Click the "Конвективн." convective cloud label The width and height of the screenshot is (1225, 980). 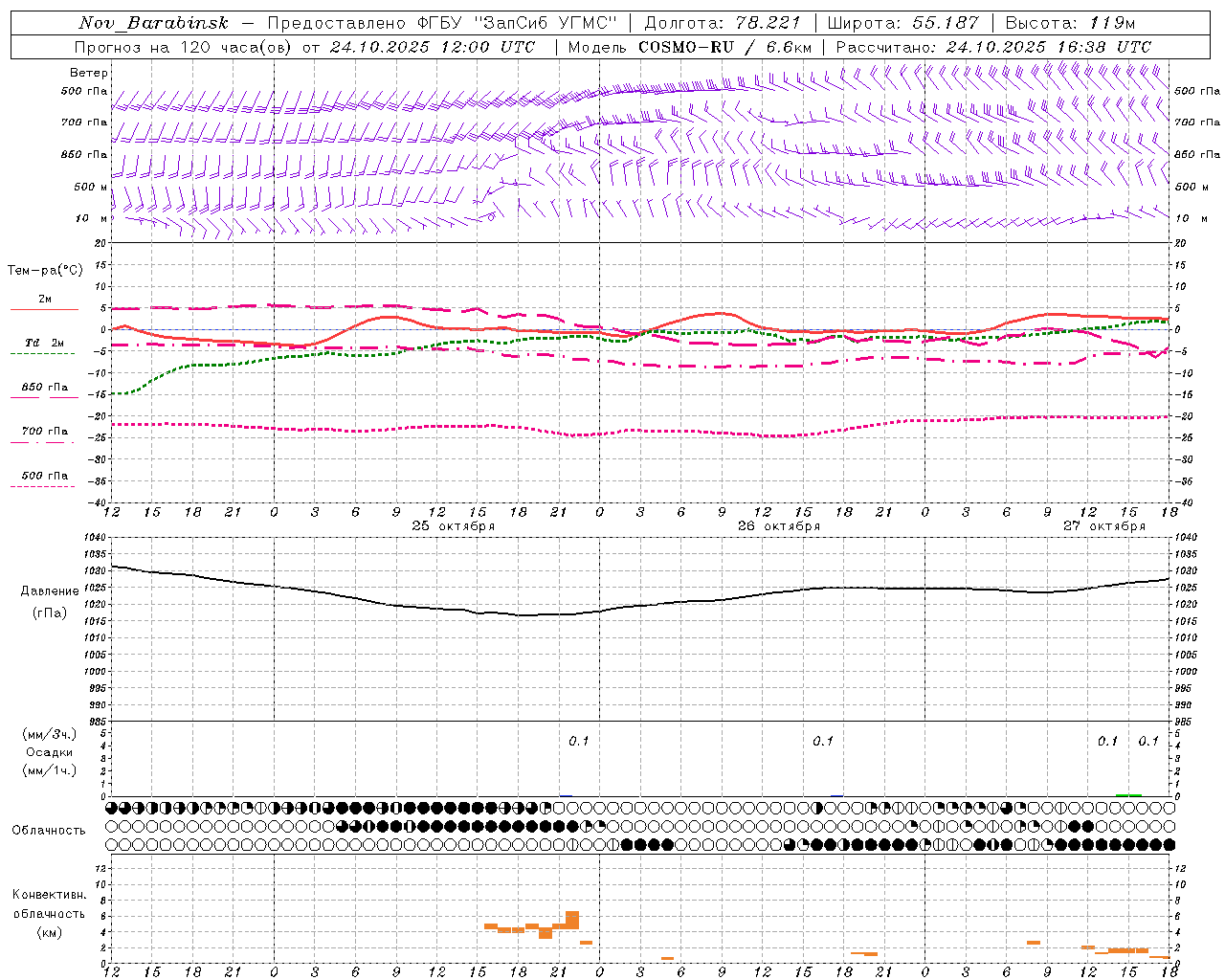[50, 895]
